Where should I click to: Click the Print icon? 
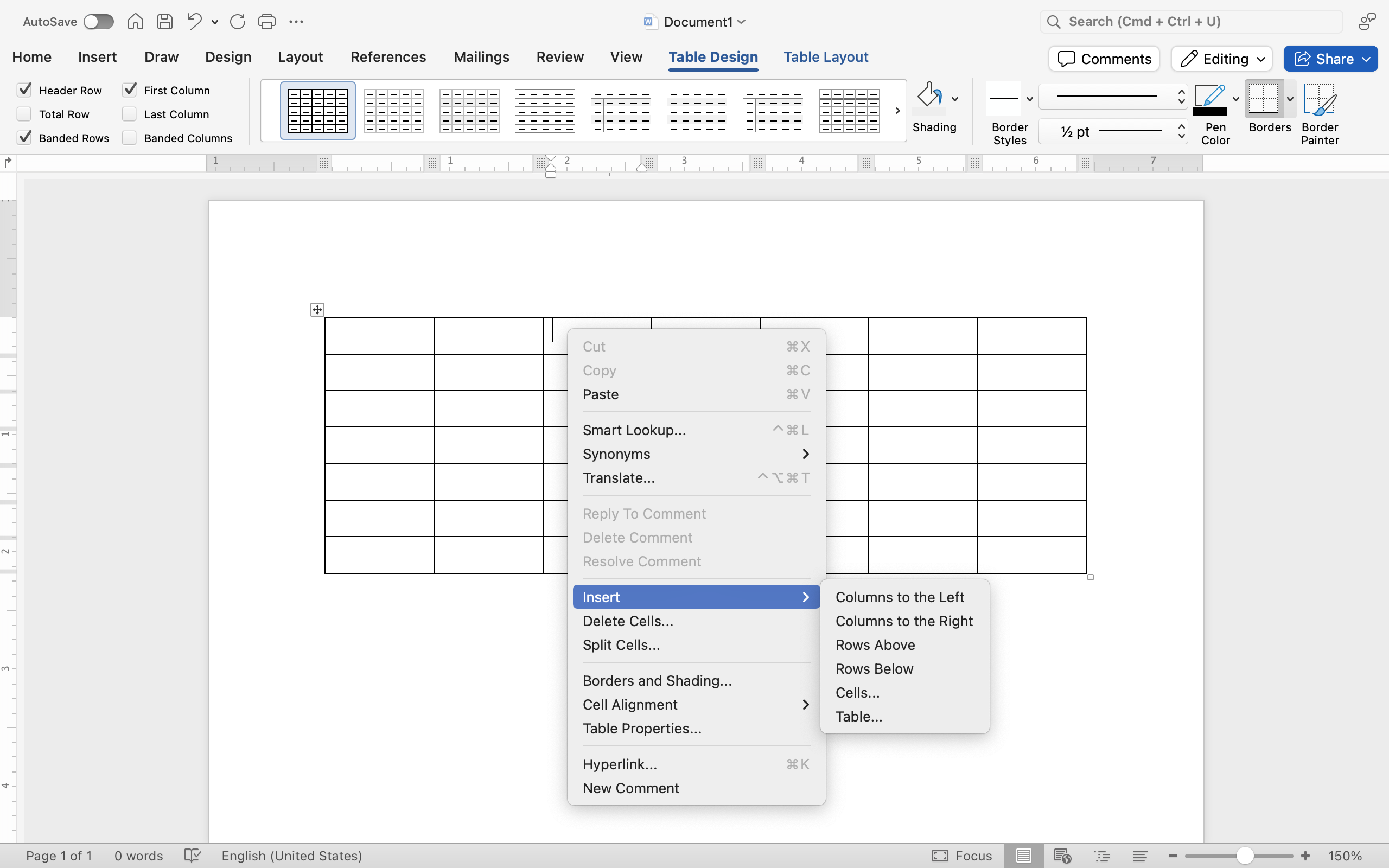[267, 22]
